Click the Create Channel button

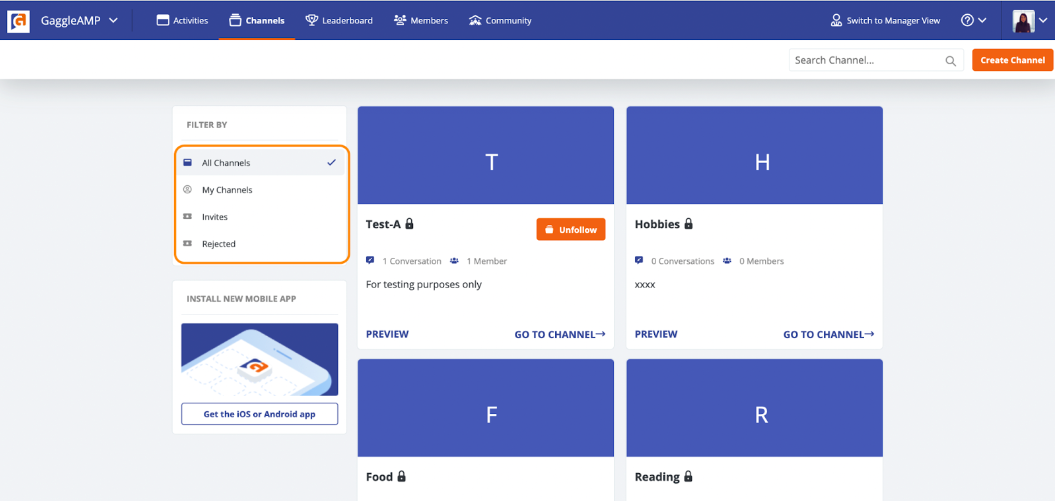(x=1013, y=60)
